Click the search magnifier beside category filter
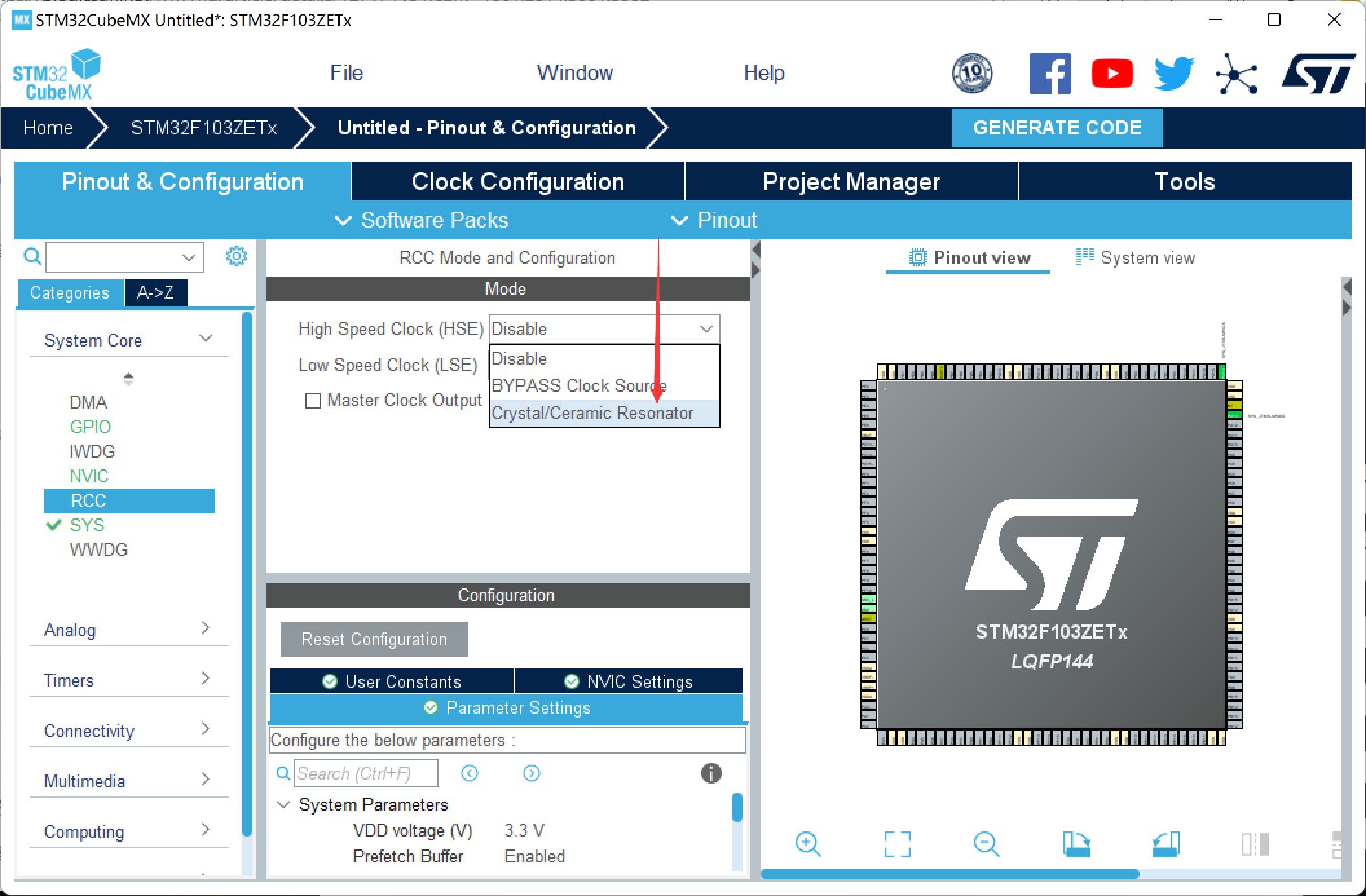Screen dimensions: 1366x896 point(32,257)
